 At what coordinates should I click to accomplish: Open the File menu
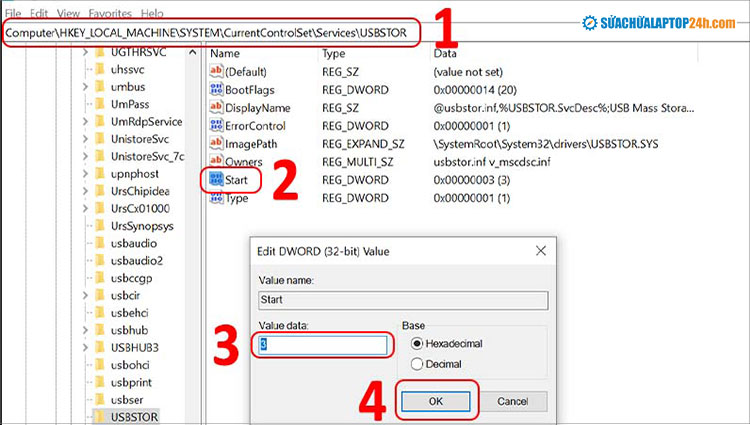(x=13, y=13)
